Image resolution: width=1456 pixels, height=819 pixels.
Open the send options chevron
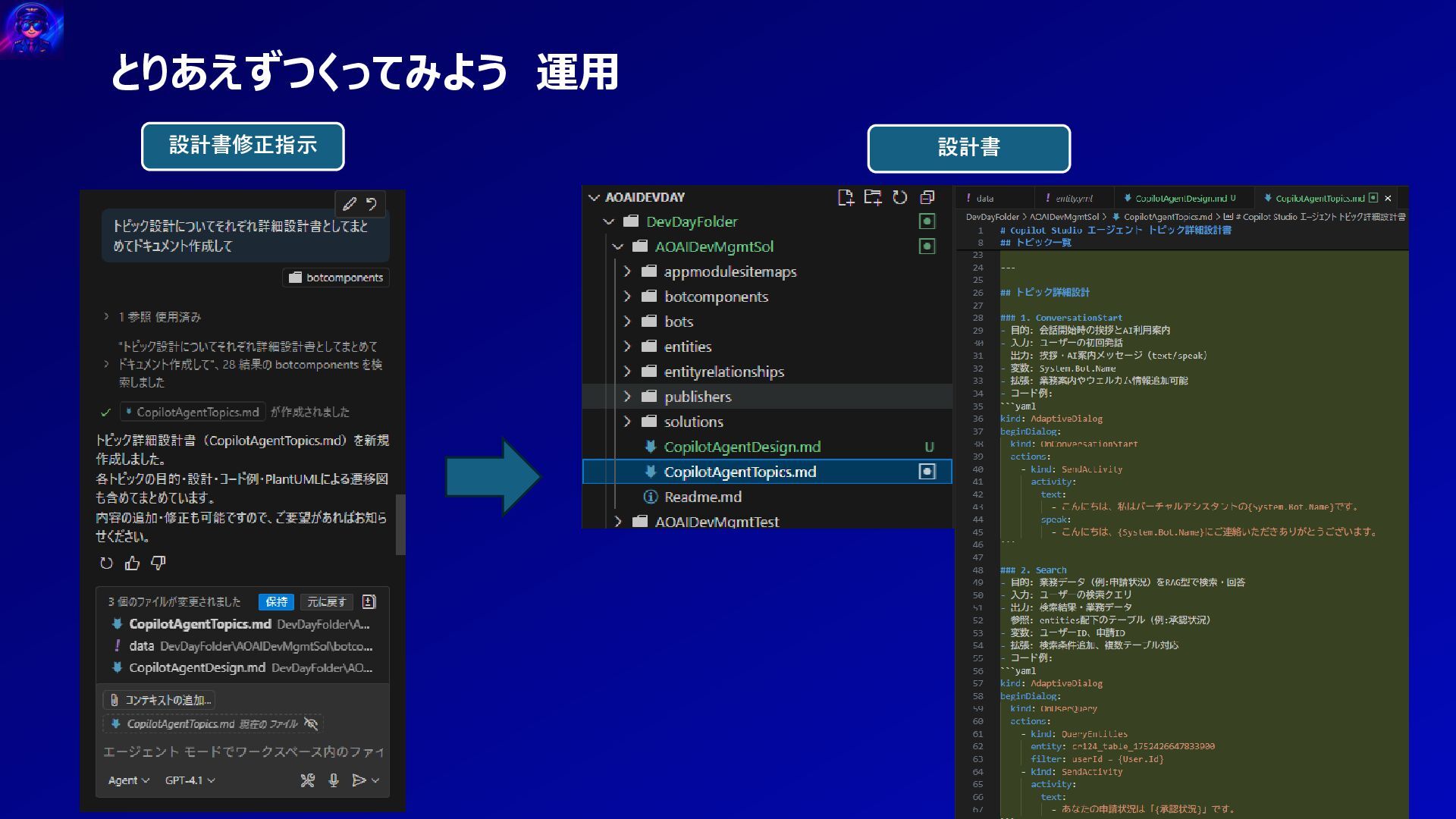tap(375, 780)
